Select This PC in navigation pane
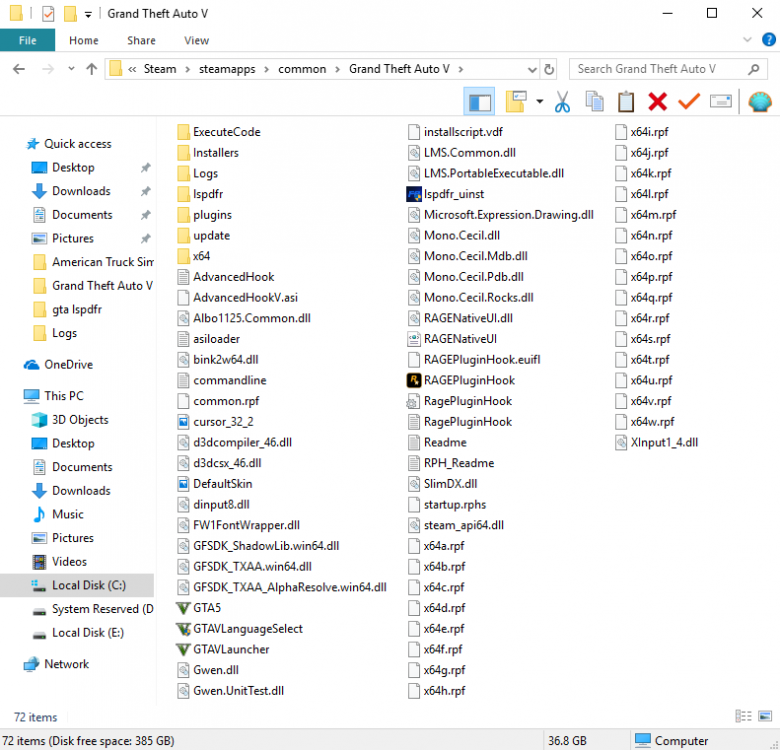780x750 pixels. coord(63,396)
